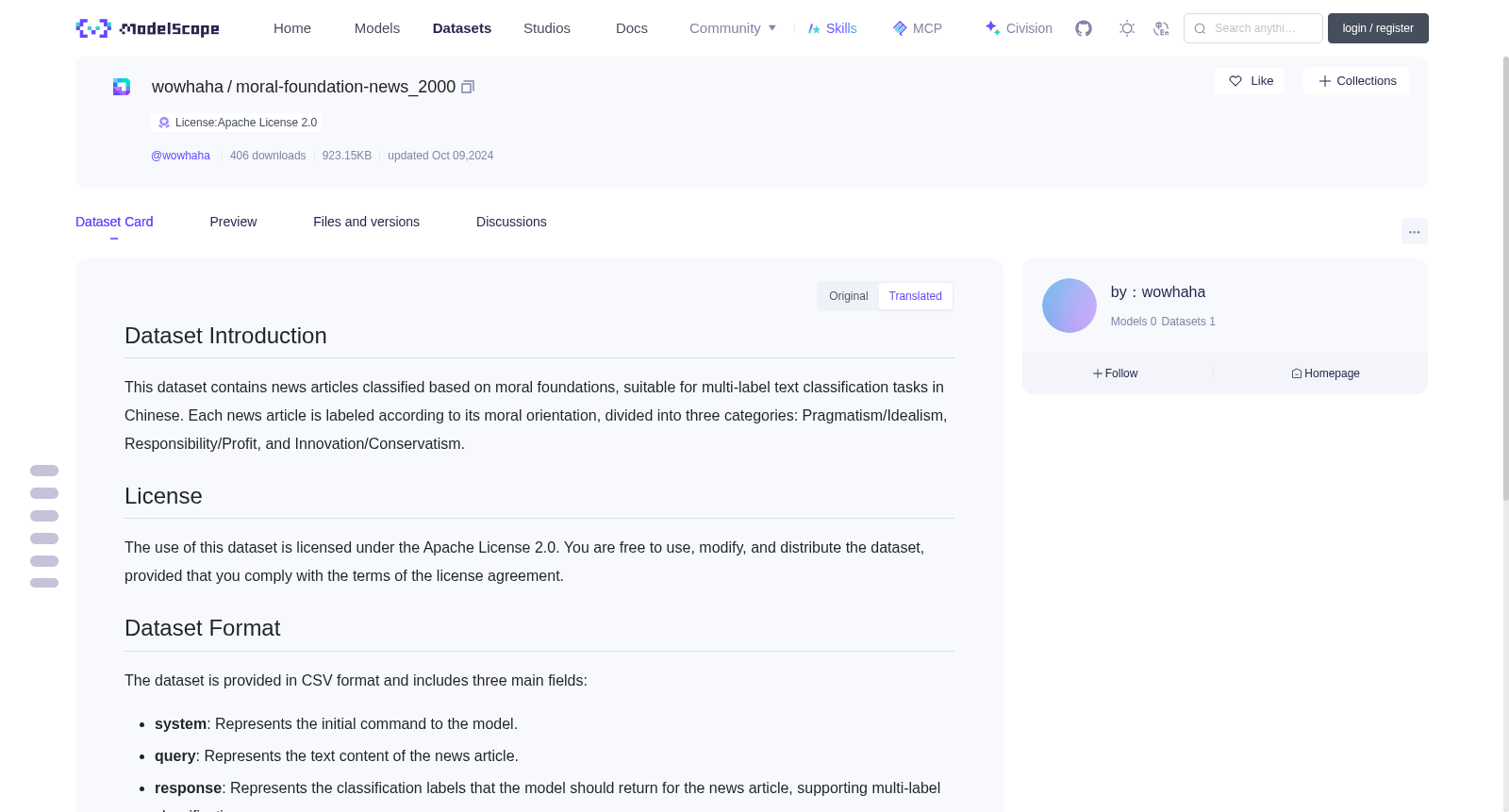Viewport: 1509px width, 812px height.
Task: Click the Skills nav item
Action: (833, 28)
